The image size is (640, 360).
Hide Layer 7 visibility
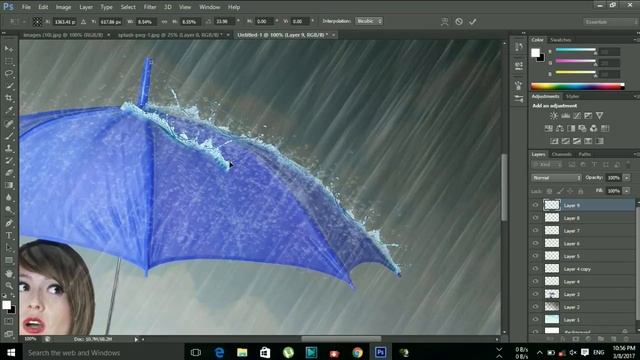click(x=536, y=231)
